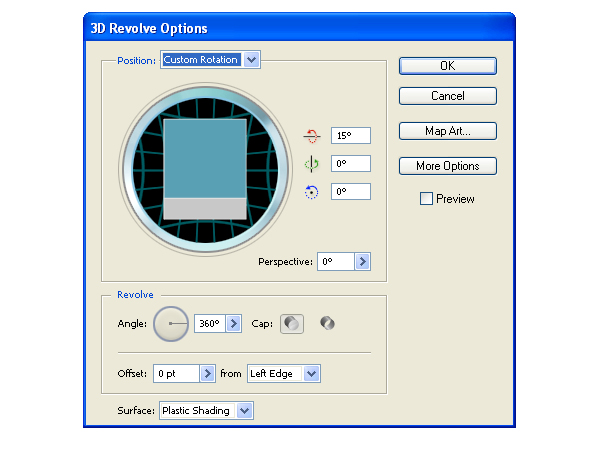Click the X-axis rotation icon
The height and width of the screenshot is (450, 600).
click(312, 136)
